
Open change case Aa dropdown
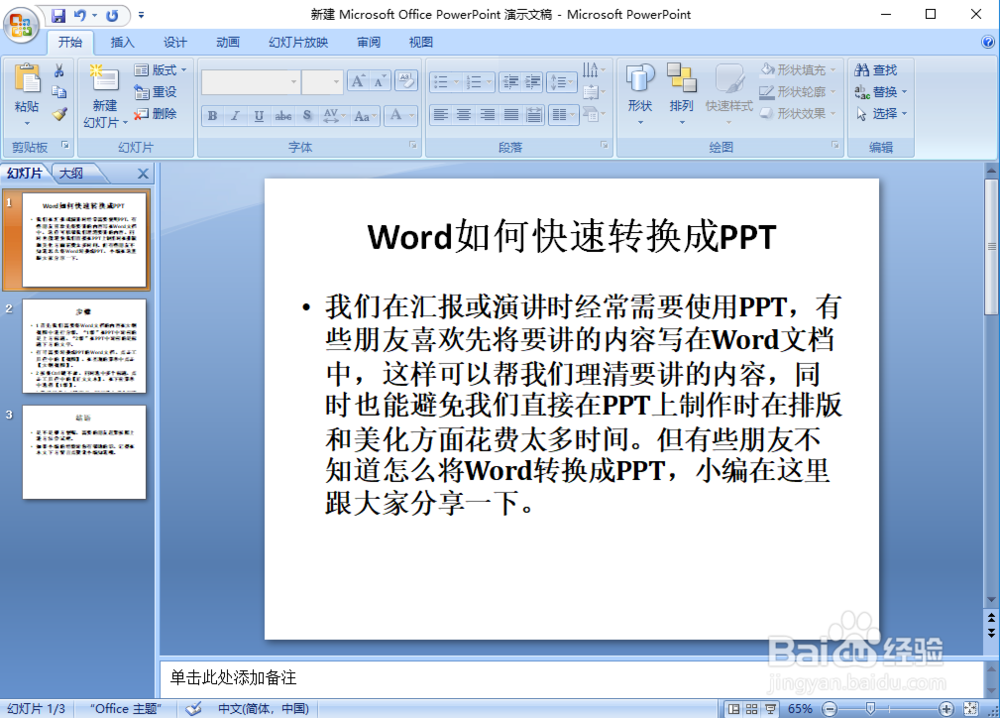point(365,115)
